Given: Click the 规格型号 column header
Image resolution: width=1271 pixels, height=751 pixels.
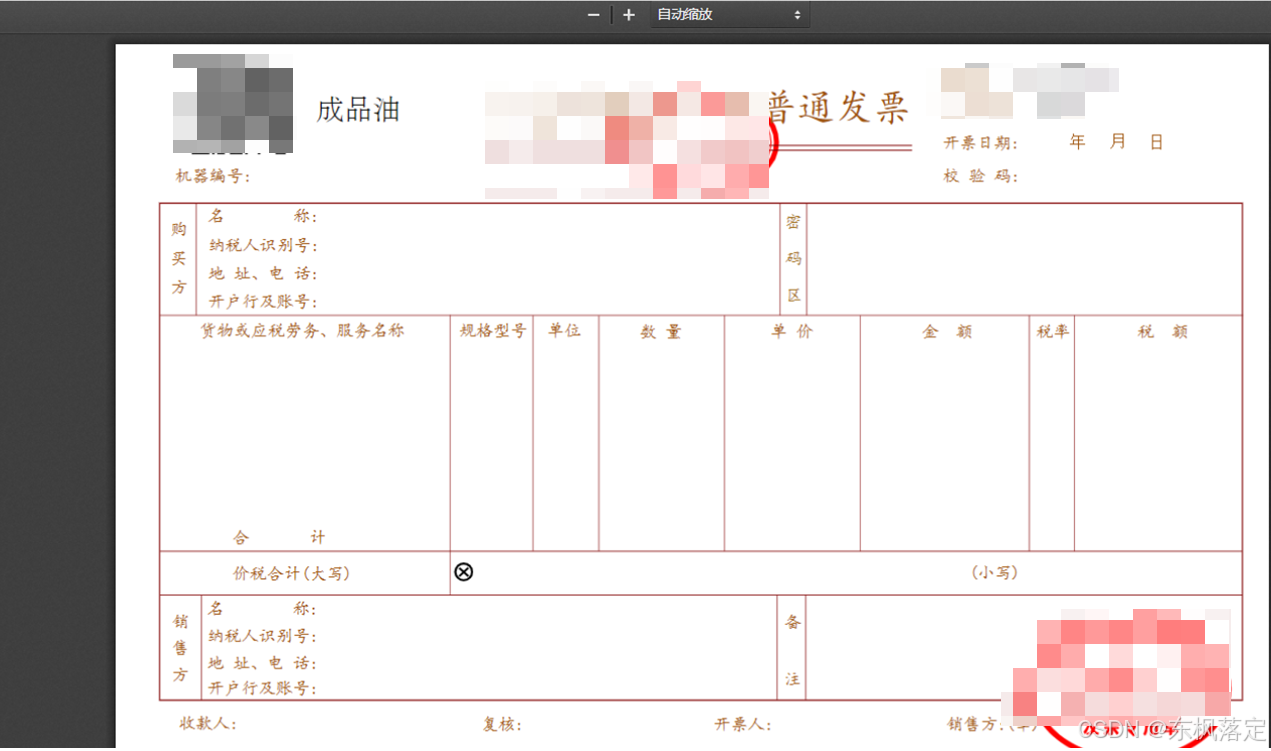Looking at the screenshot, I should (492, 331).
